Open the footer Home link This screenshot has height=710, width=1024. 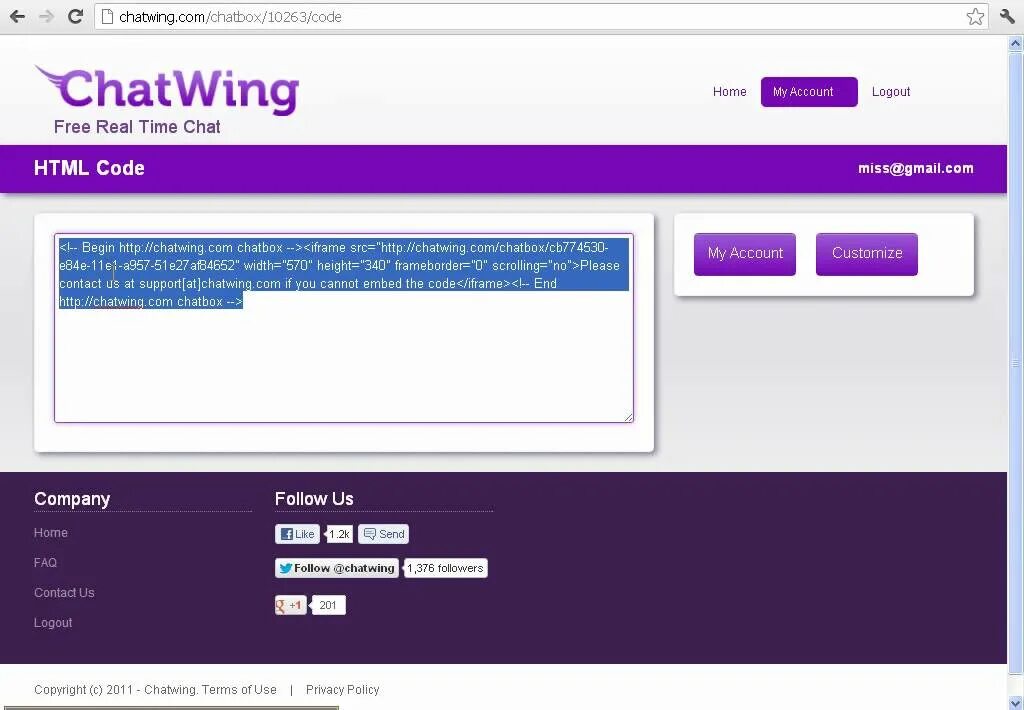pos(51,533)
